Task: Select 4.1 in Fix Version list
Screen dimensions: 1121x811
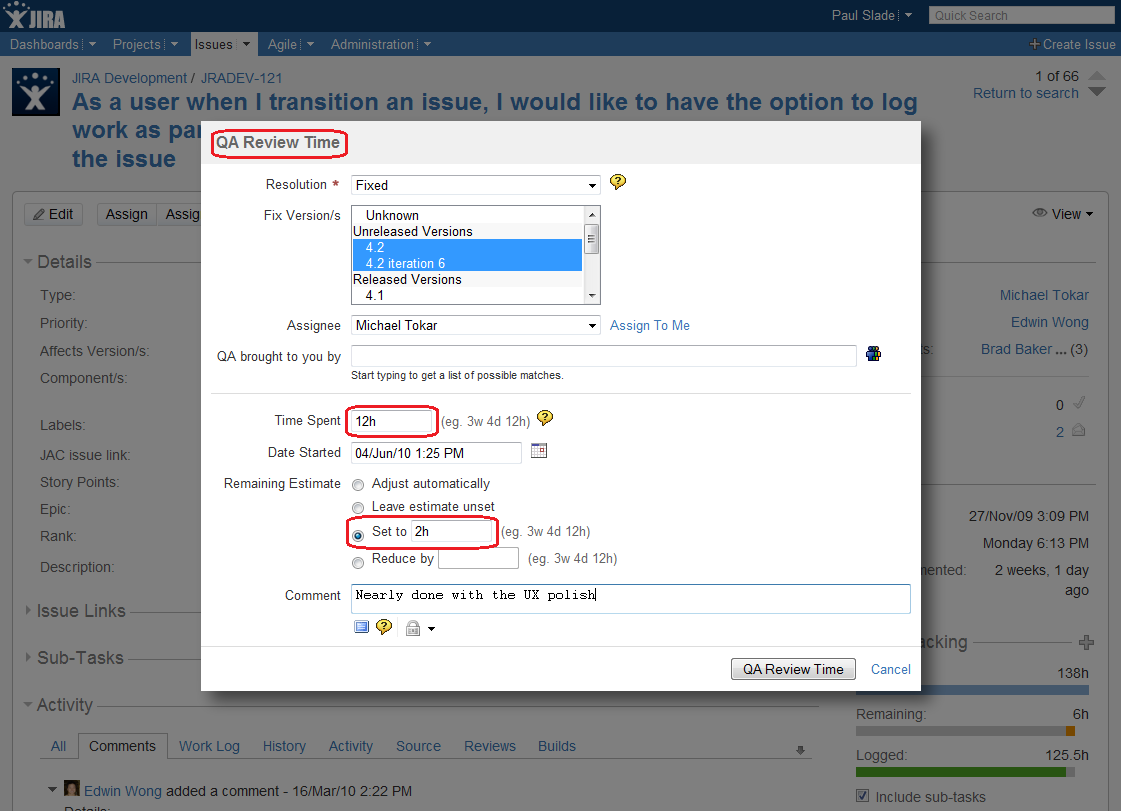Action: (x=468, y=295)
